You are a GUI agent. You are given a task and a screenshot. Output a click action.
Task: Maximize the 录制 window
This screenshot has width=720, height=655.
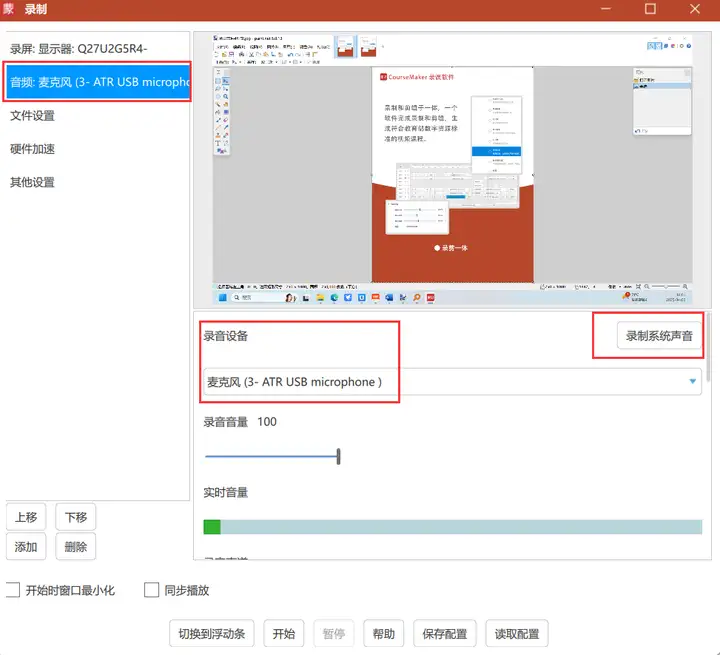coord(650,9)
